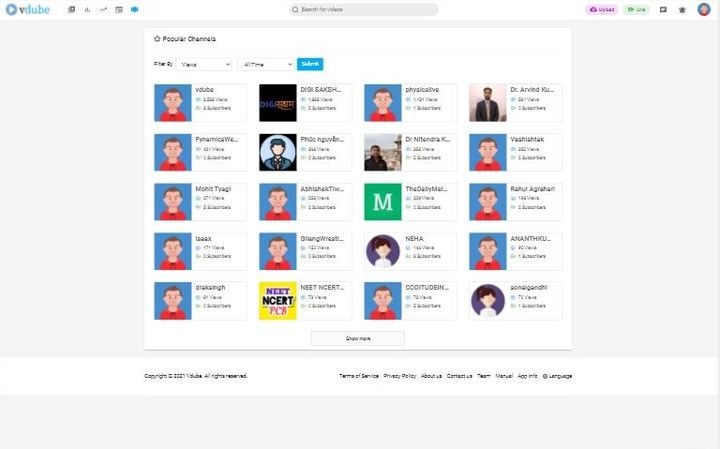Open the sonalgandhi channel avatar
The width and height of the screenshot is (720, 449).
[488, 301]
